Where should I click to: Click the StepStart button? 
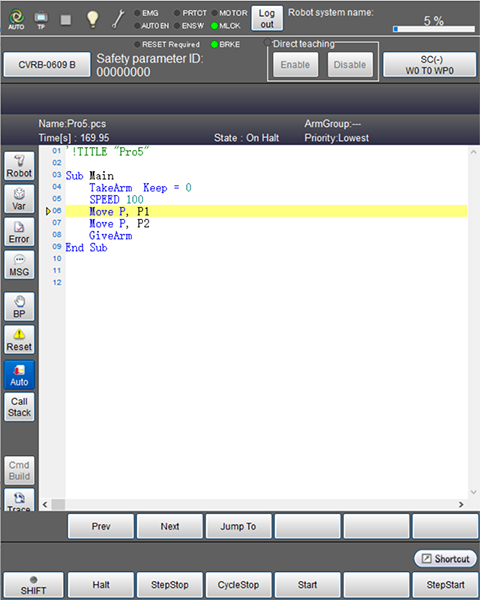445,585
